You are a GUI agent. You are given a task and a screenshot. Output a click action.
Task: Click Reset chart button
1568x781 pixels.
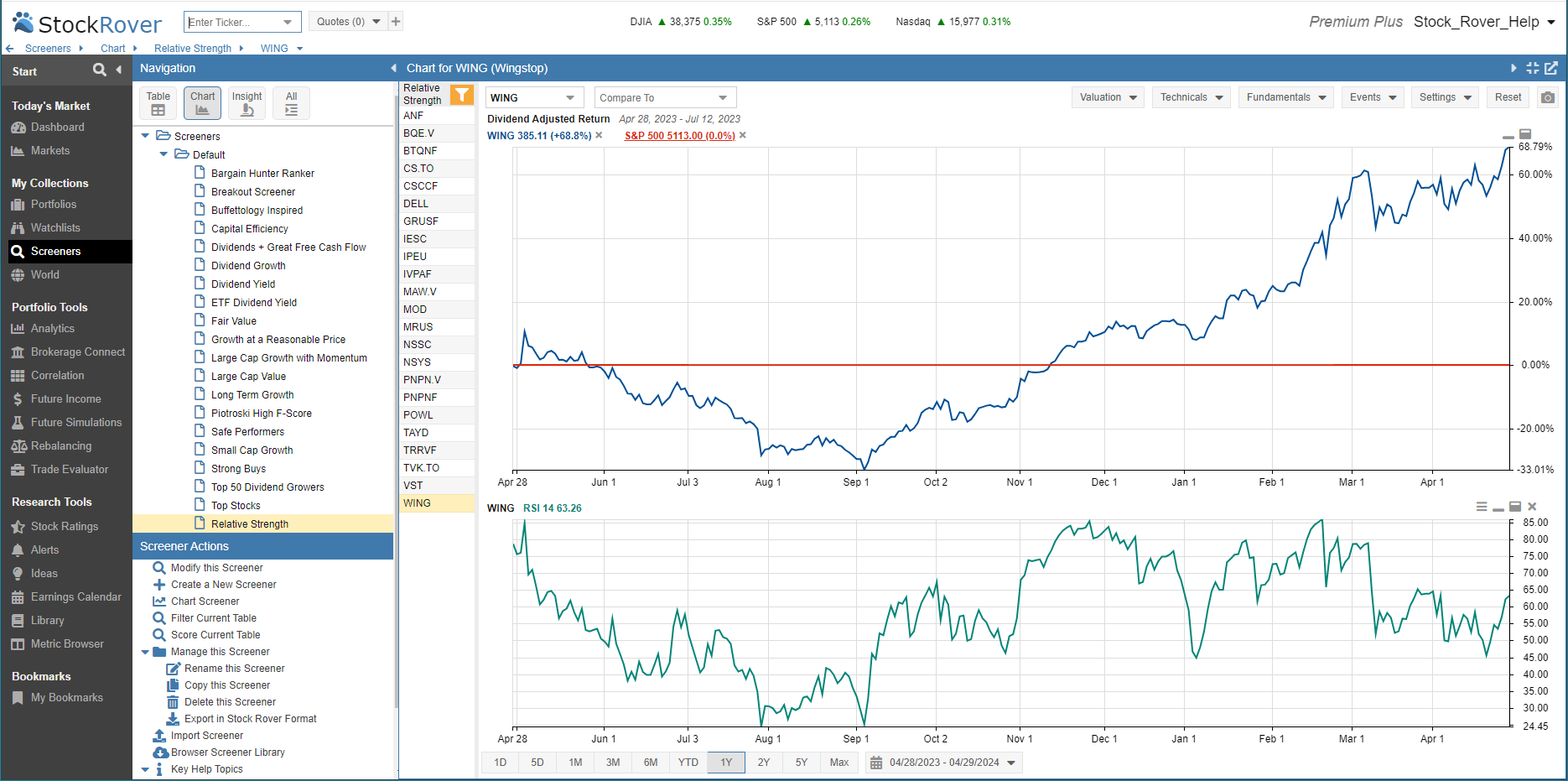(1508, 97)
